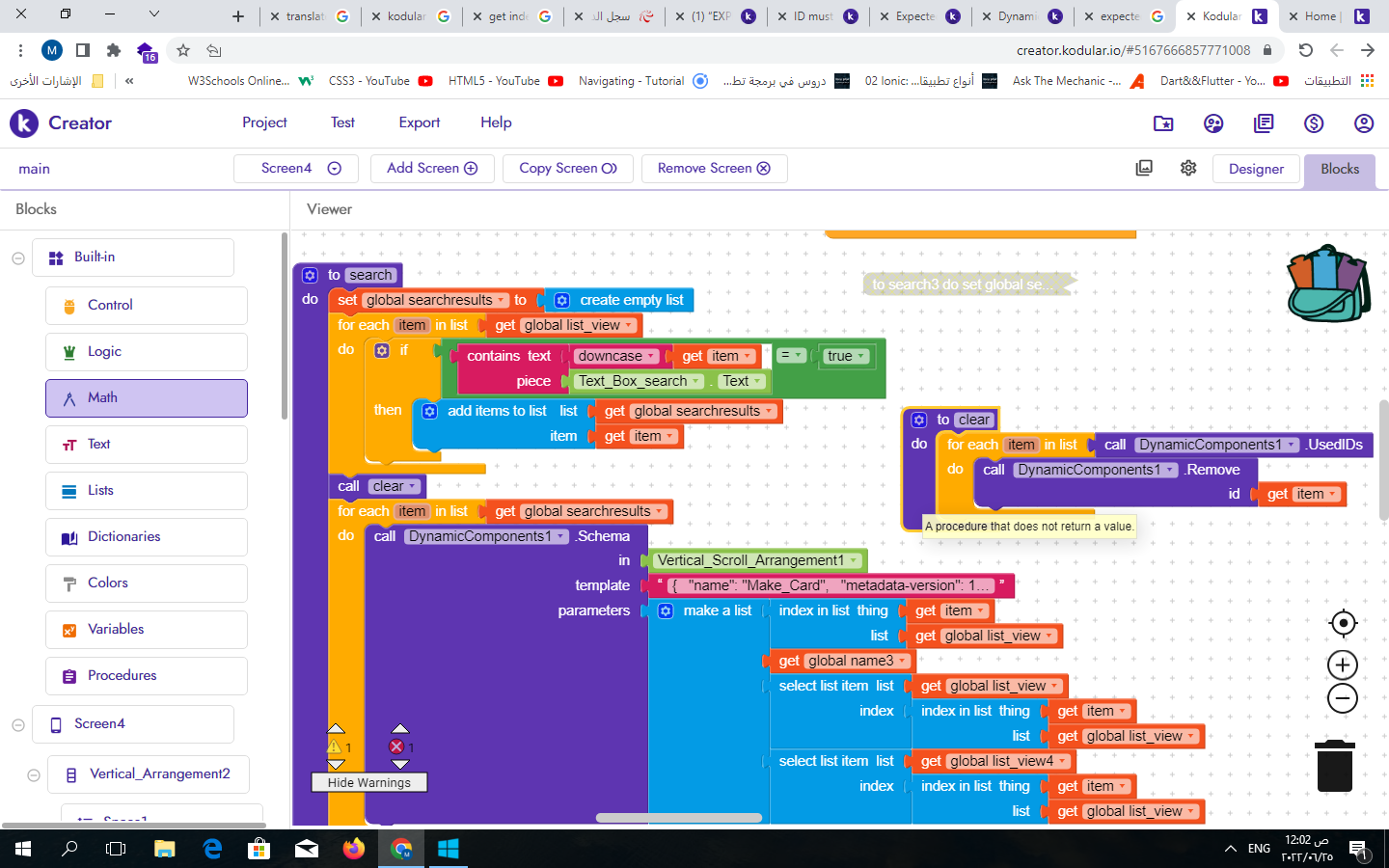Image resolution: width=1389 pixels, height=868 pixels.
Task: Click the error count indicator
Action: tap(399, 746)
